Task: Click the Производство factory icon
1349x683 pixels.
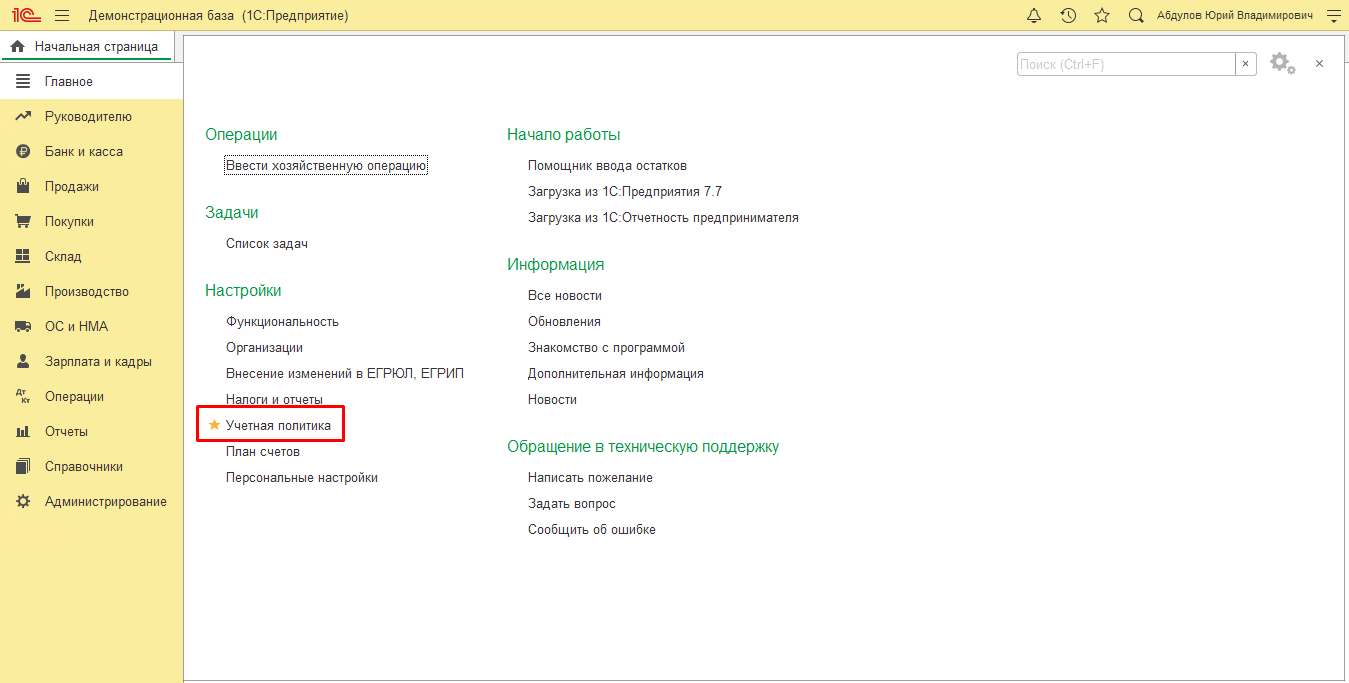Action: (x=23, y=291)
